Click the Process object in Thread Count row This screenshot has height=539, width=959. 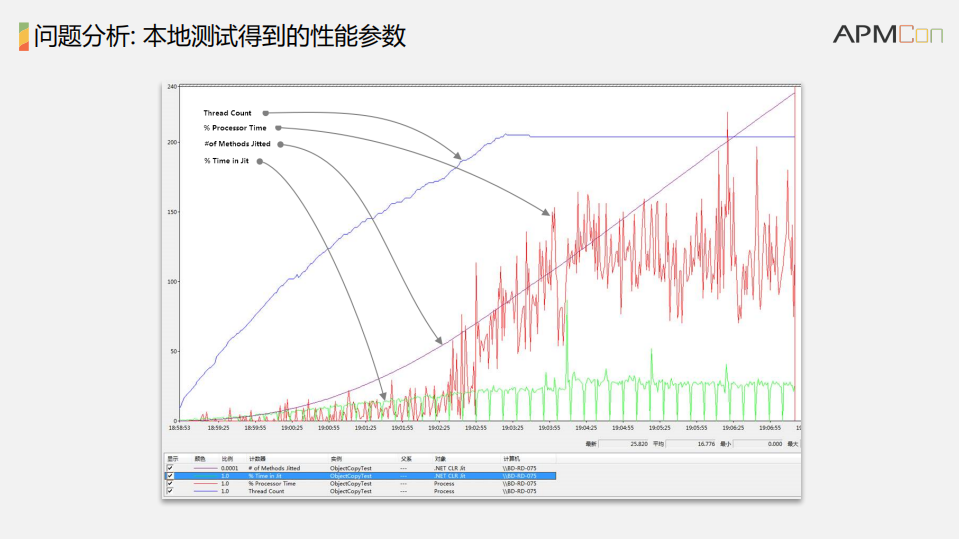(x=444, y=491)
